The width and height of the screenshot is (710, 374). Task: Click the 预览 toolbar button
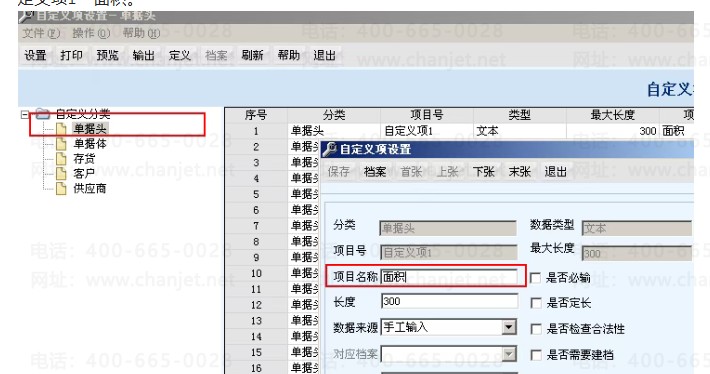(x=108, y=55)
